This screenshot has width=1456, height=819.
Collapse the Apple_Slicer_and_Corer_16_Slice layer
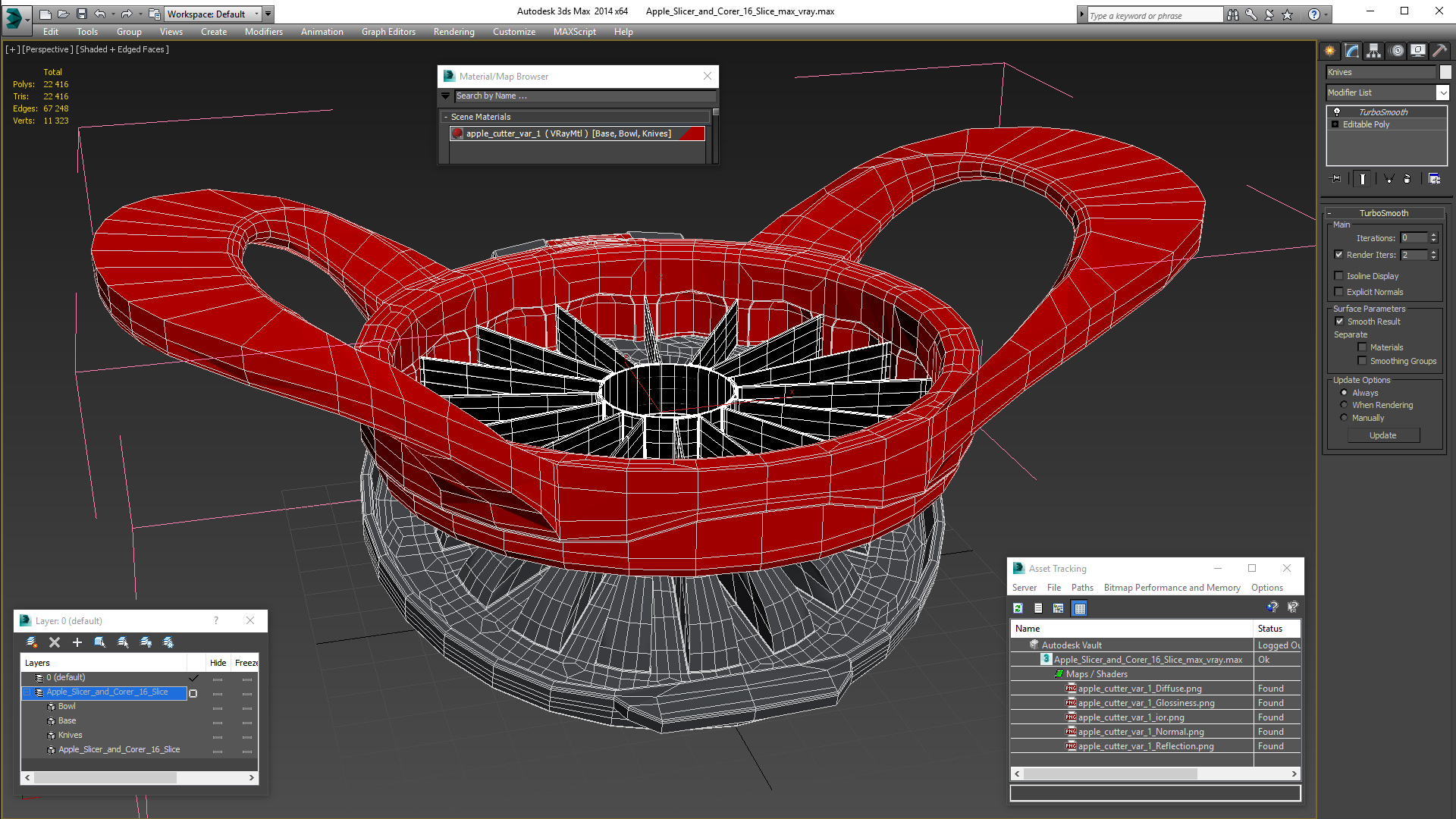pos(27,692)
